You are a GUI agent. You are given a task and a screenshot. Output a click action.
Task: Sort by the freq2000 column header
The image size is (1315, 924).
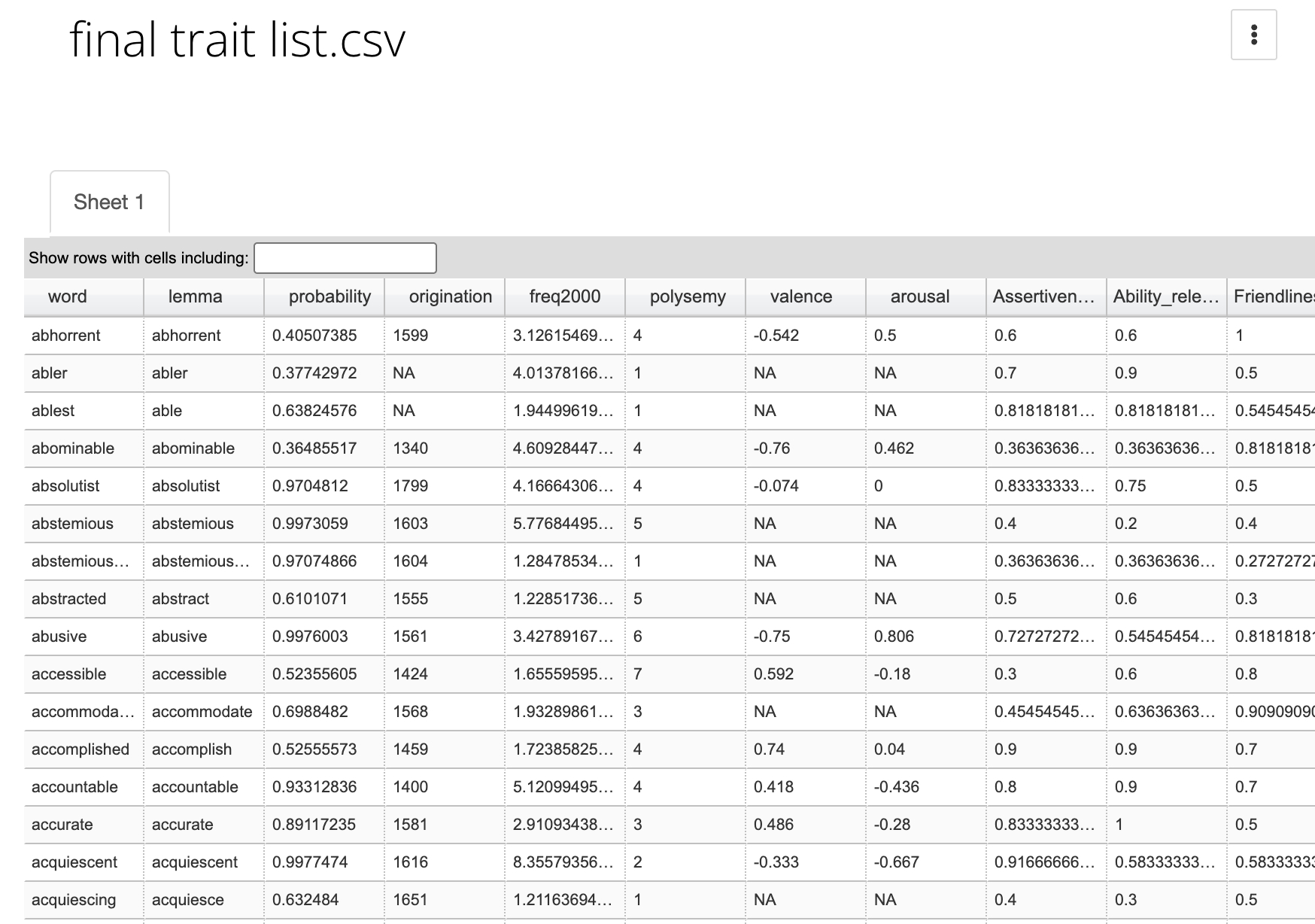[564, 296]
